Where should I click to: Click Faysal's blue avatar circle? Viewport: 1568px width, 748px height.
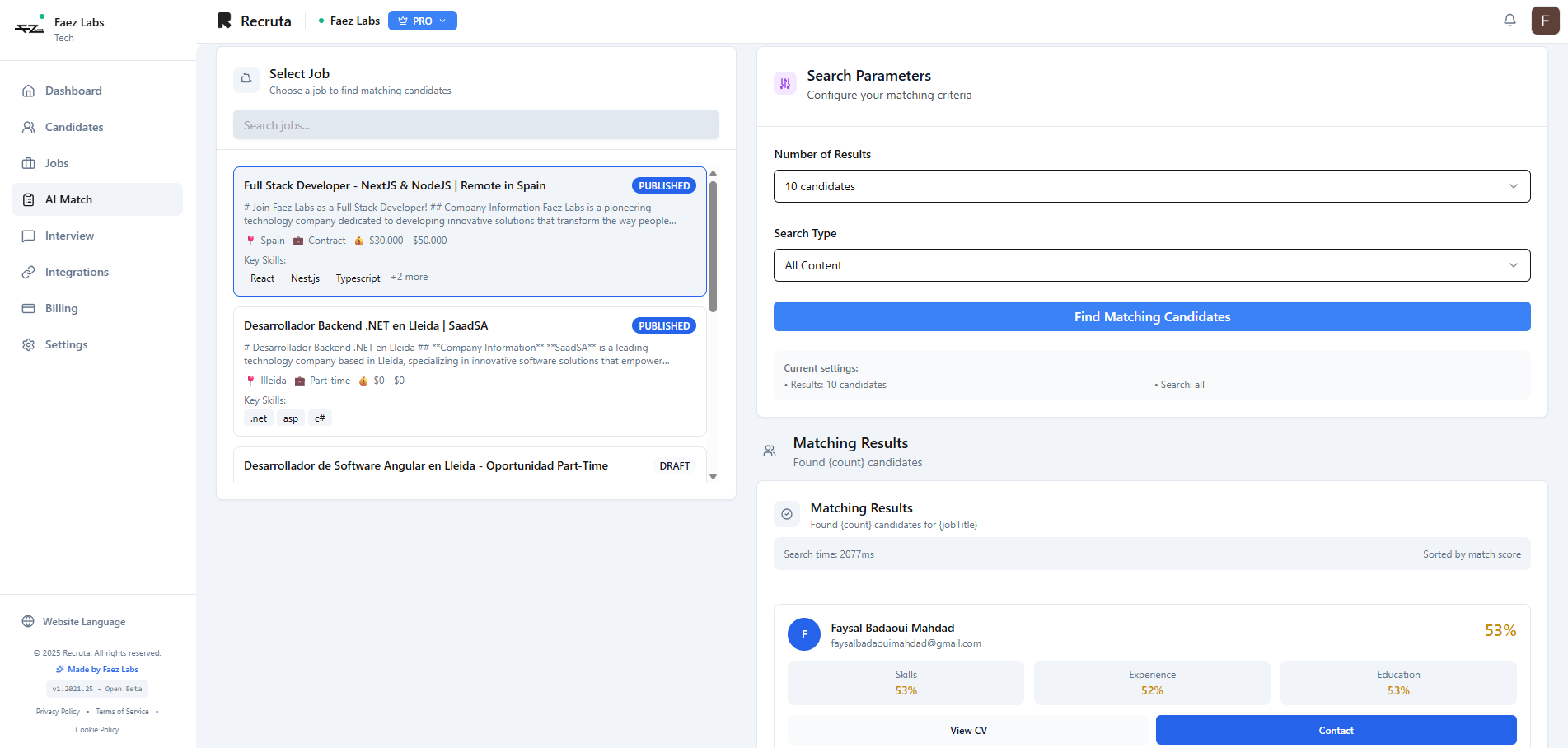(804, 634)
